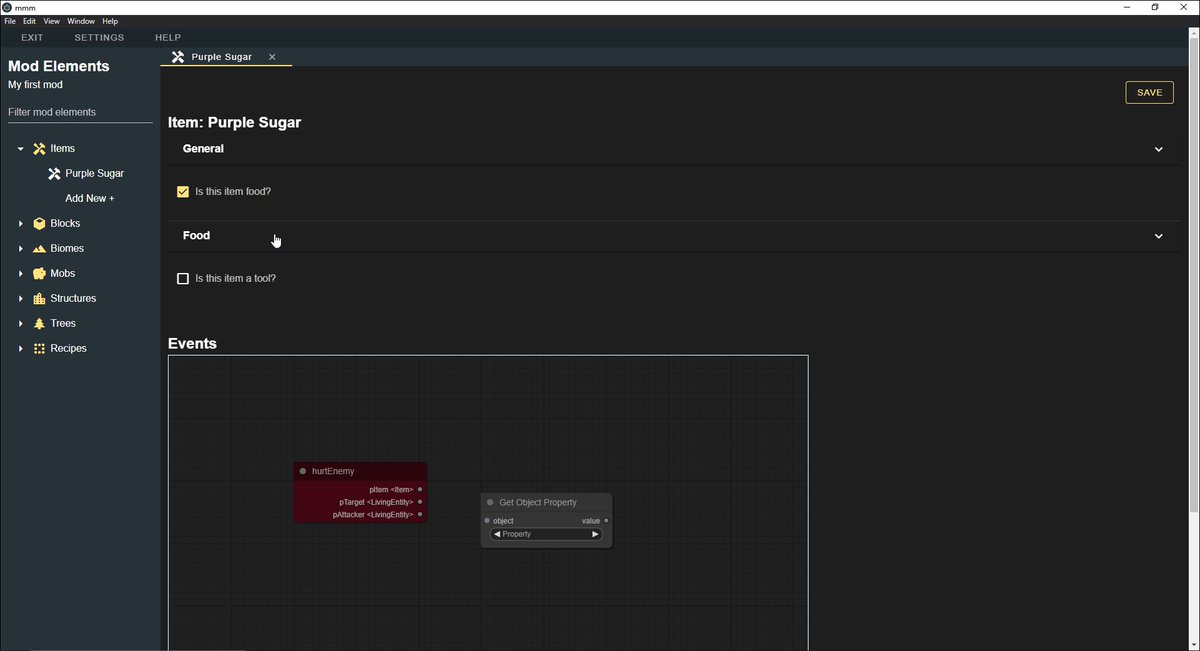Toggle the 'Is this item food?' checkbox

tap(183, 192)
